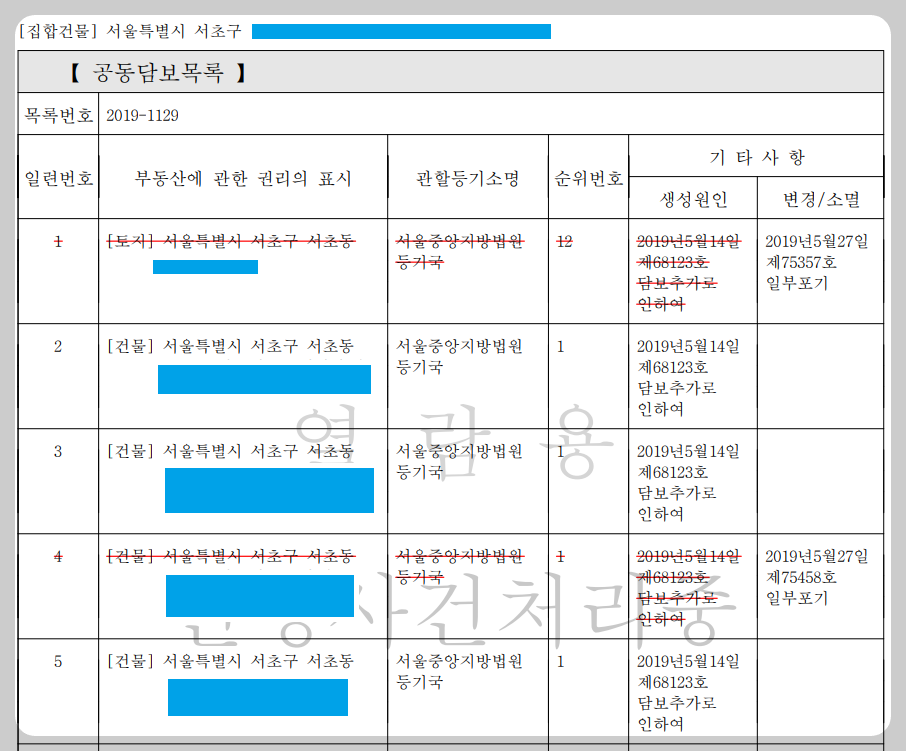Click the serial number 5 cell
Viewport: 906px width, 751px height.
coord(57,660)
